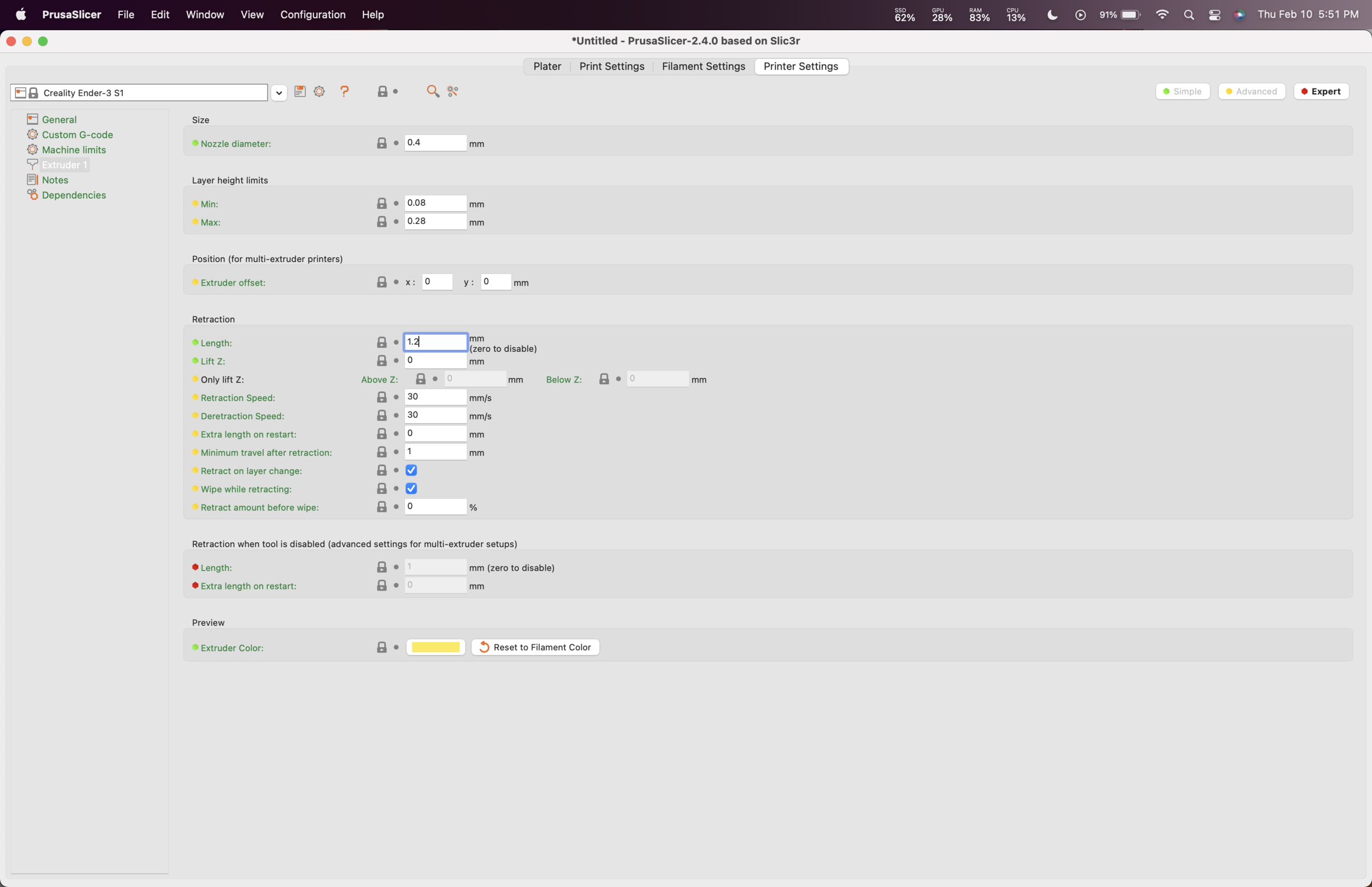Open the Help menu

pyautogui.click(x=373, y=15)
